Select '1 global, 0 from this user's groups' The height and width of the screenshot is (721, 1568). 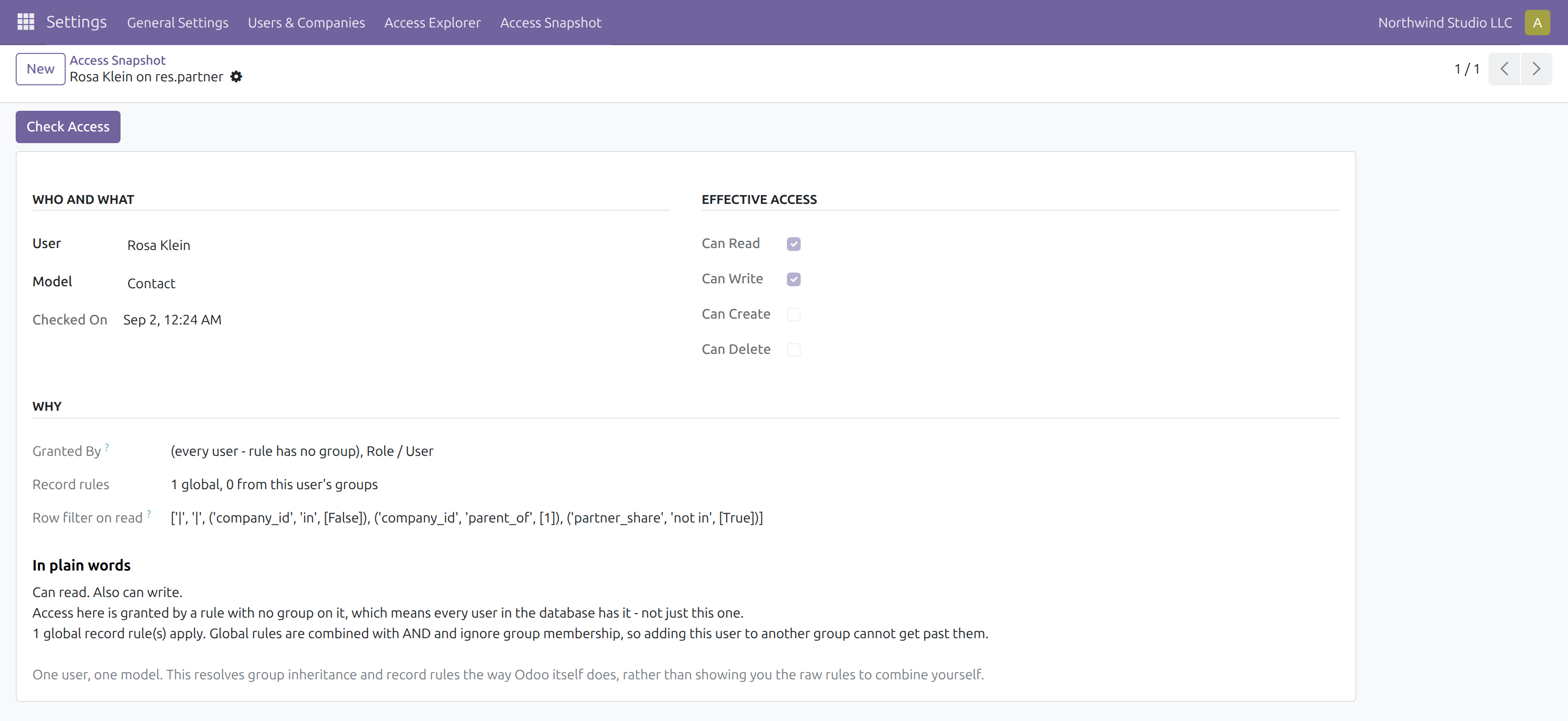(x=274, y=485)
